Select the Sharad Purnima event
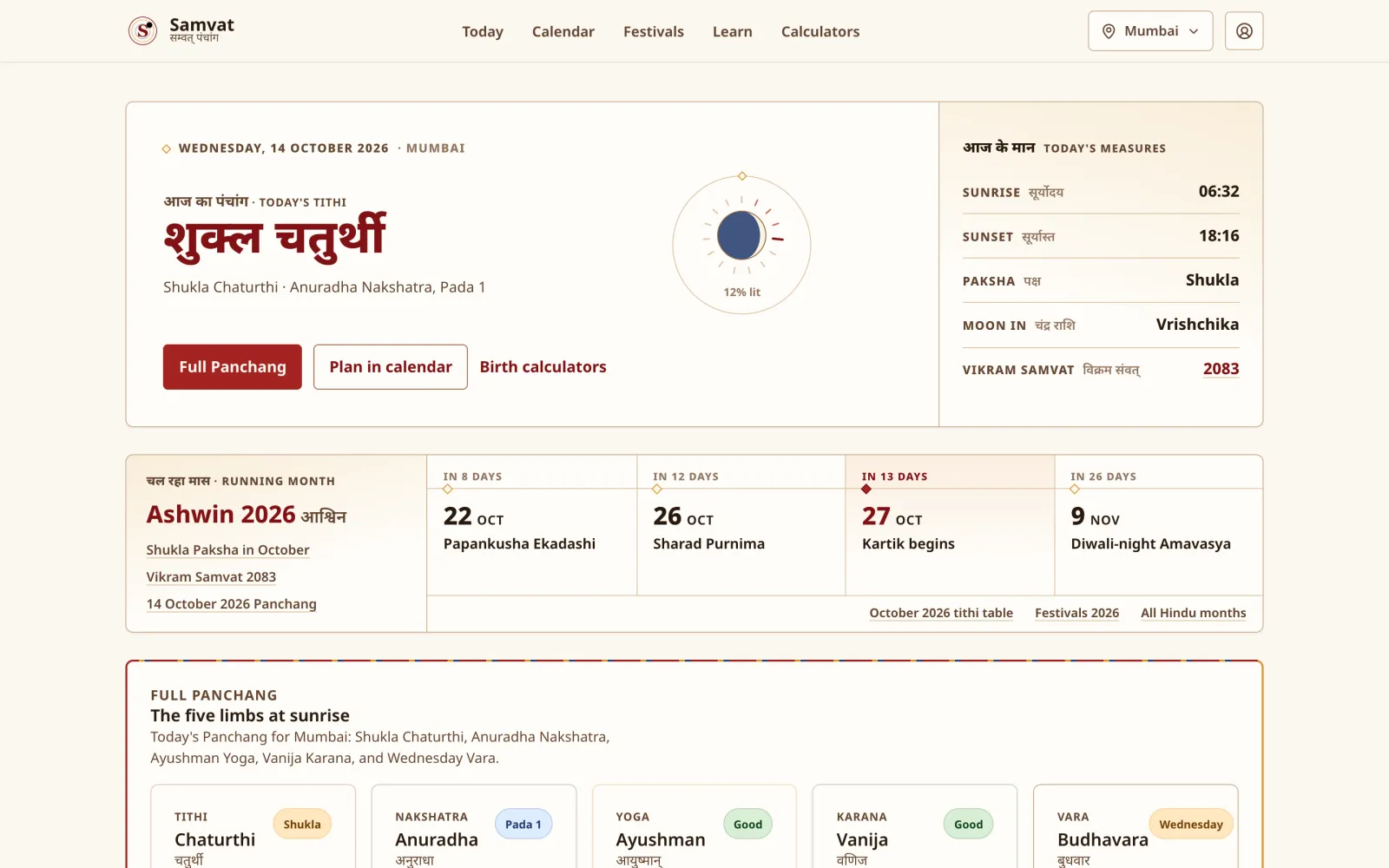 (741, 525)
